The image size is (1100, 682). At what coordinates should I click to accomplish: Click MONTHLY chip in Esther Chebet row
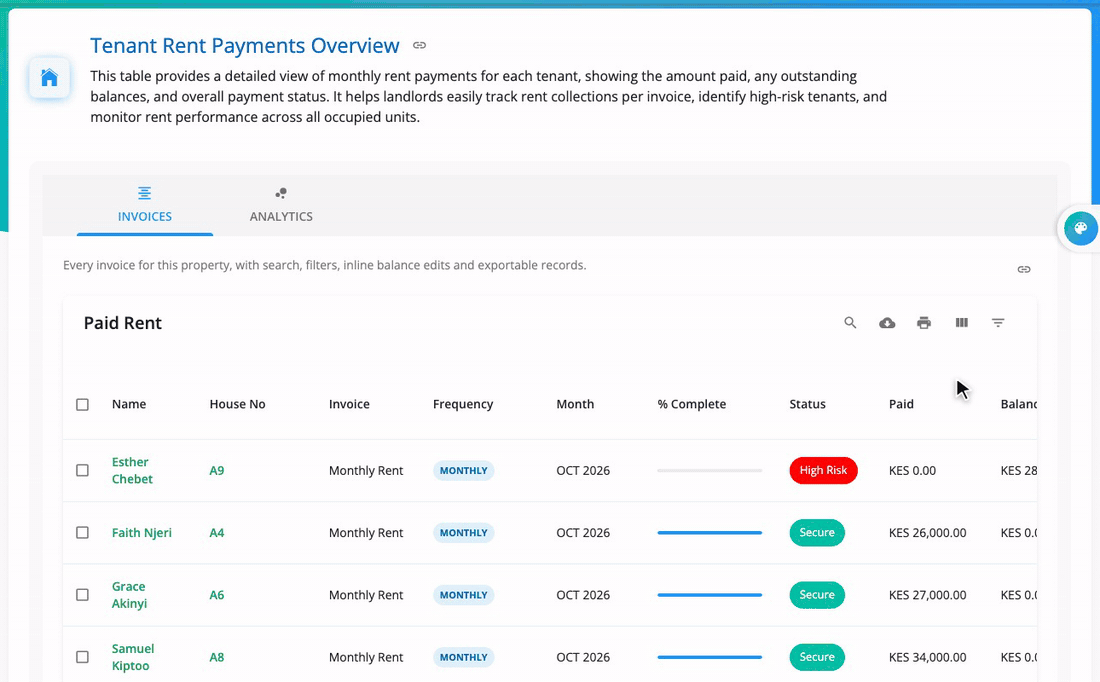464,470
